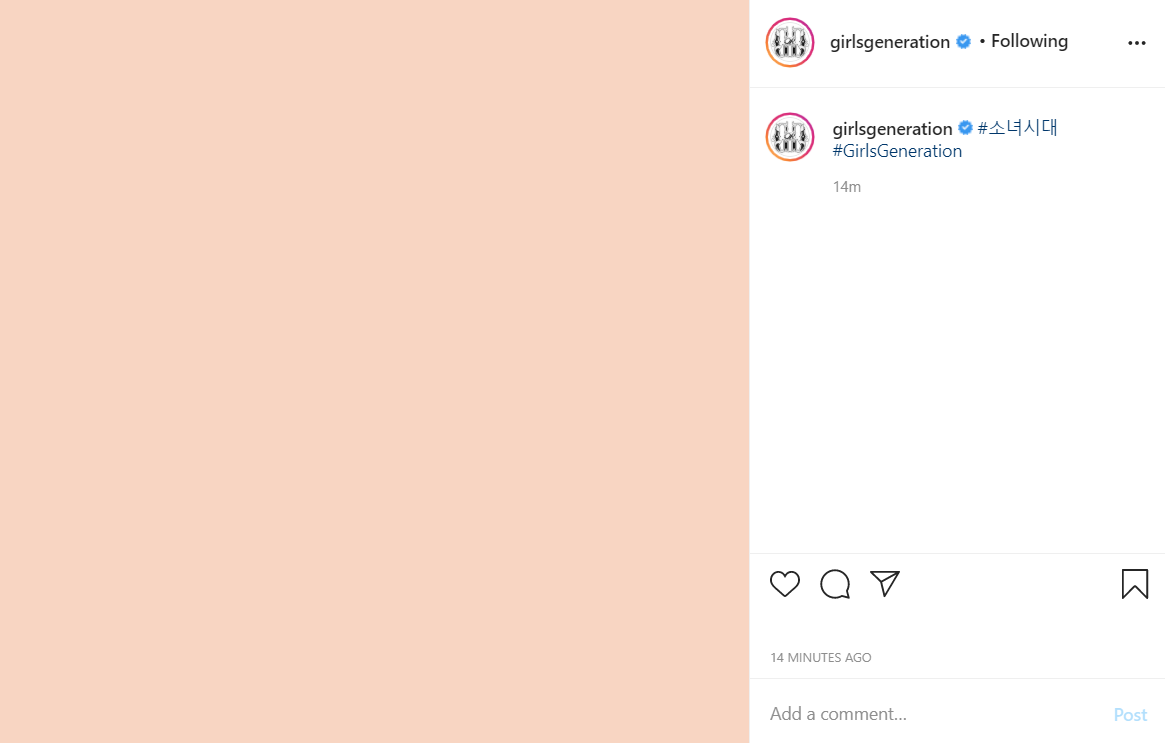This screenshot has height=743, width=1165.
Task: Open the #GirlsGeneration hashtag link
Action: pos(897,151)
